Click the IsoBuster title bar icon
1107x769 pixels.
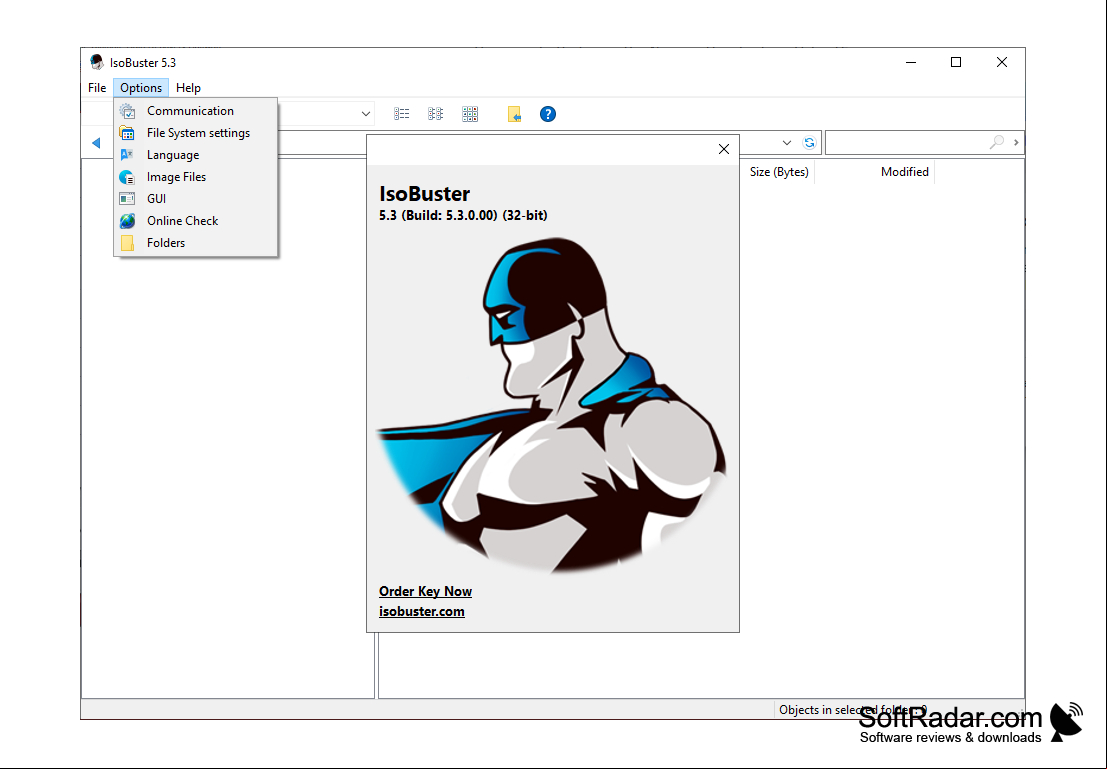[x=97, y=62]
